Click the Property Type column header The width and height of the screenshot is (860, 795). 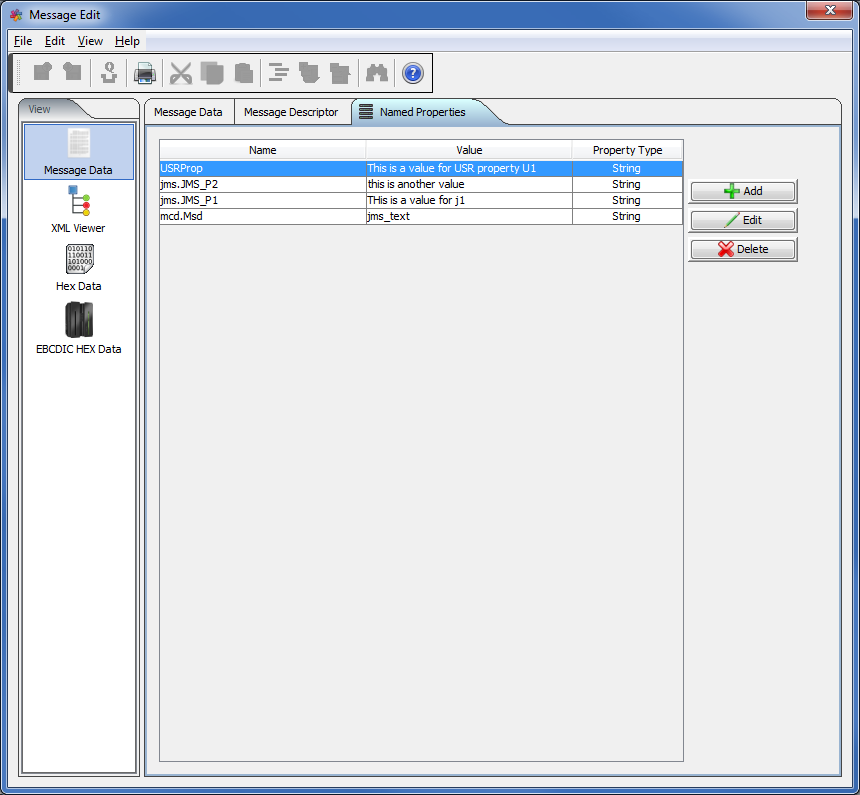[627, 150]
